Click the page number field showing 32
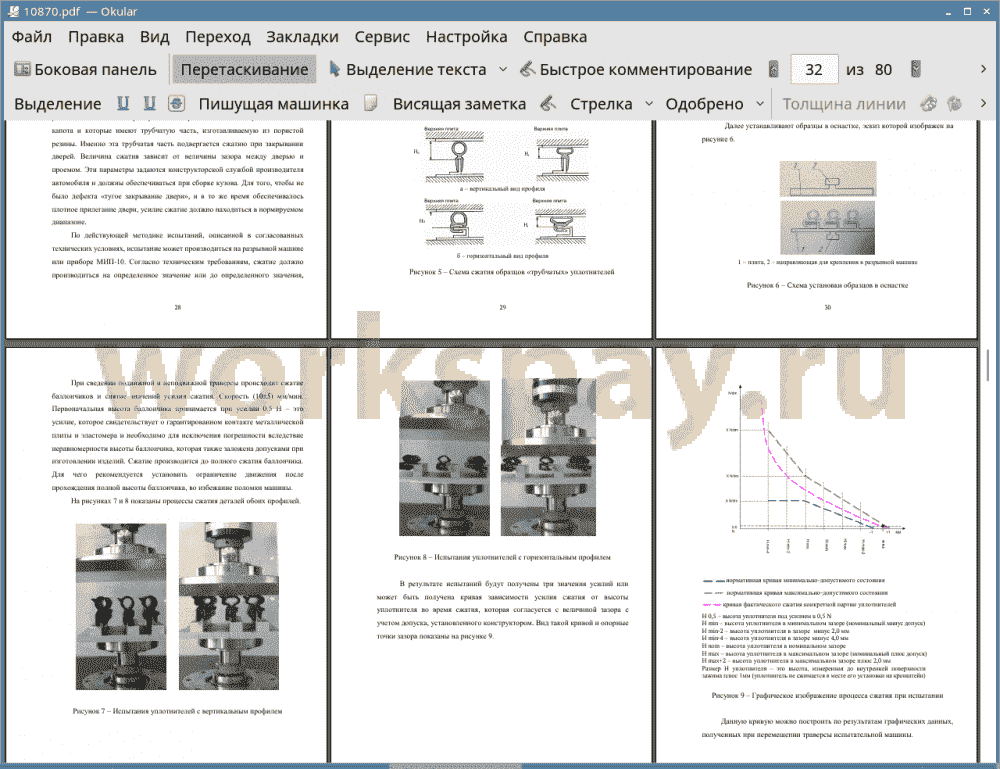1000x769 pixels. tap(814, 70)
